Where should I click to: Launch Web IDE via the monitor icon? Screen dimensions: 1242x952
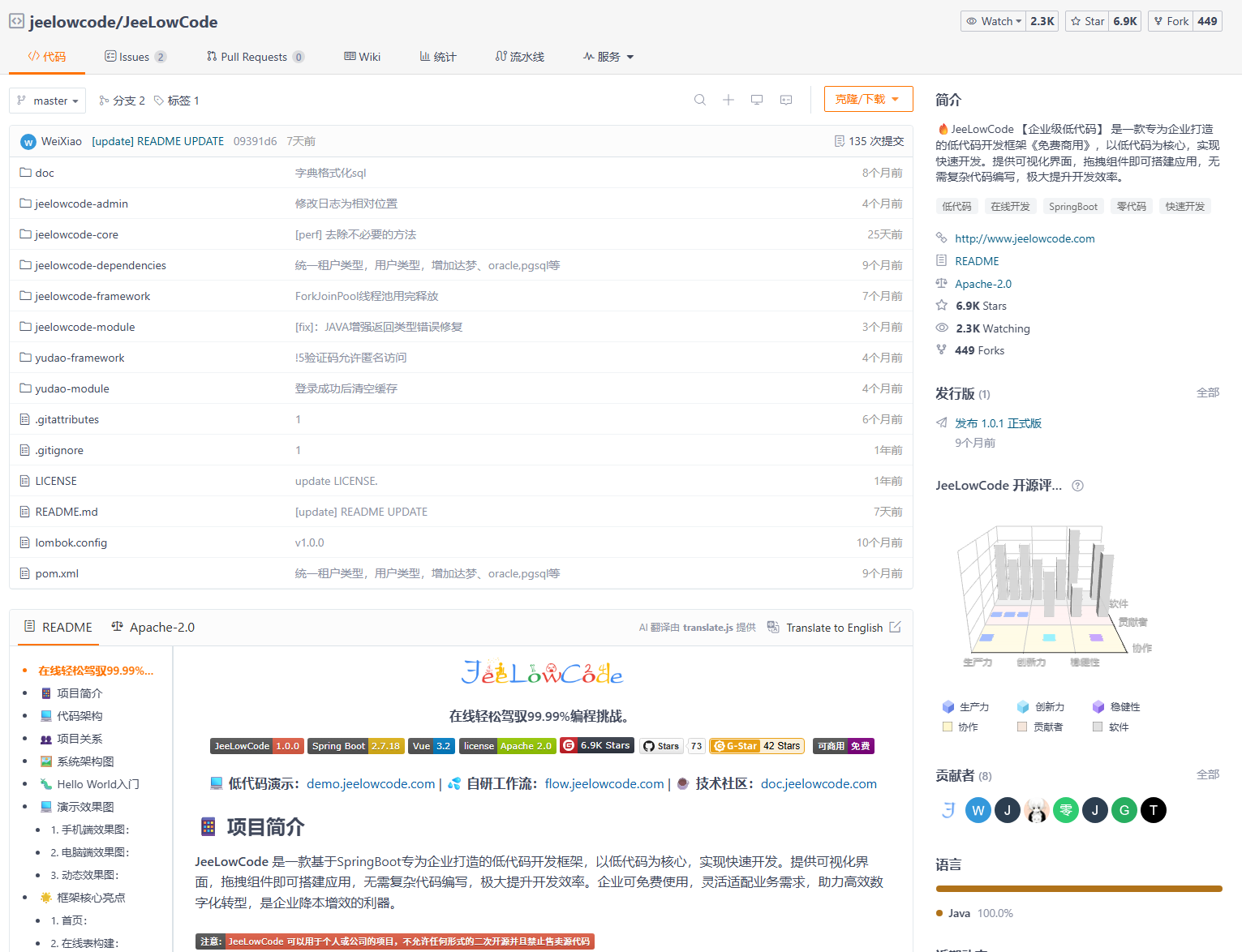click(756, 99)
